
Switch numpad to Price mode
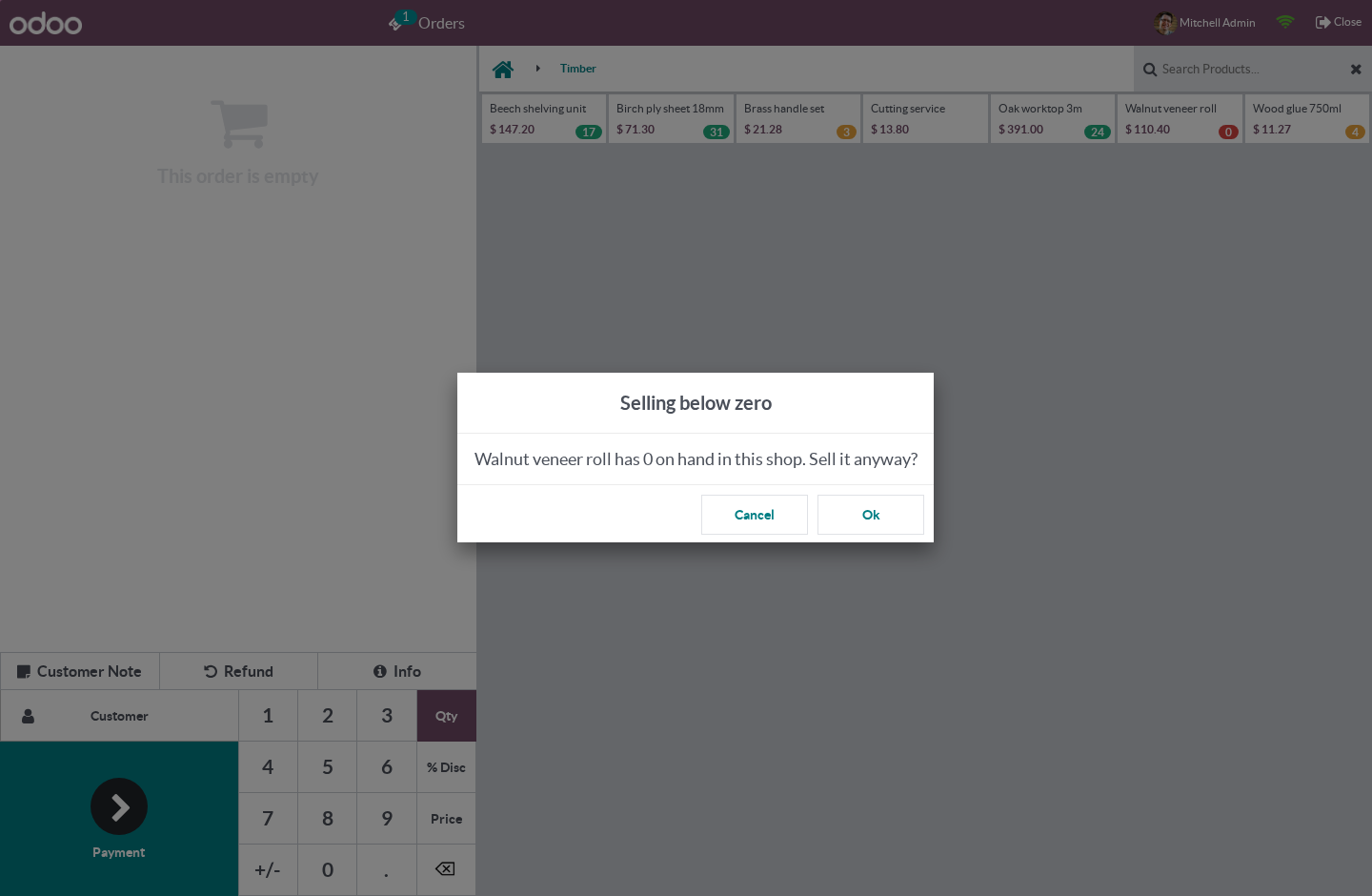click(x=447, y=819)
